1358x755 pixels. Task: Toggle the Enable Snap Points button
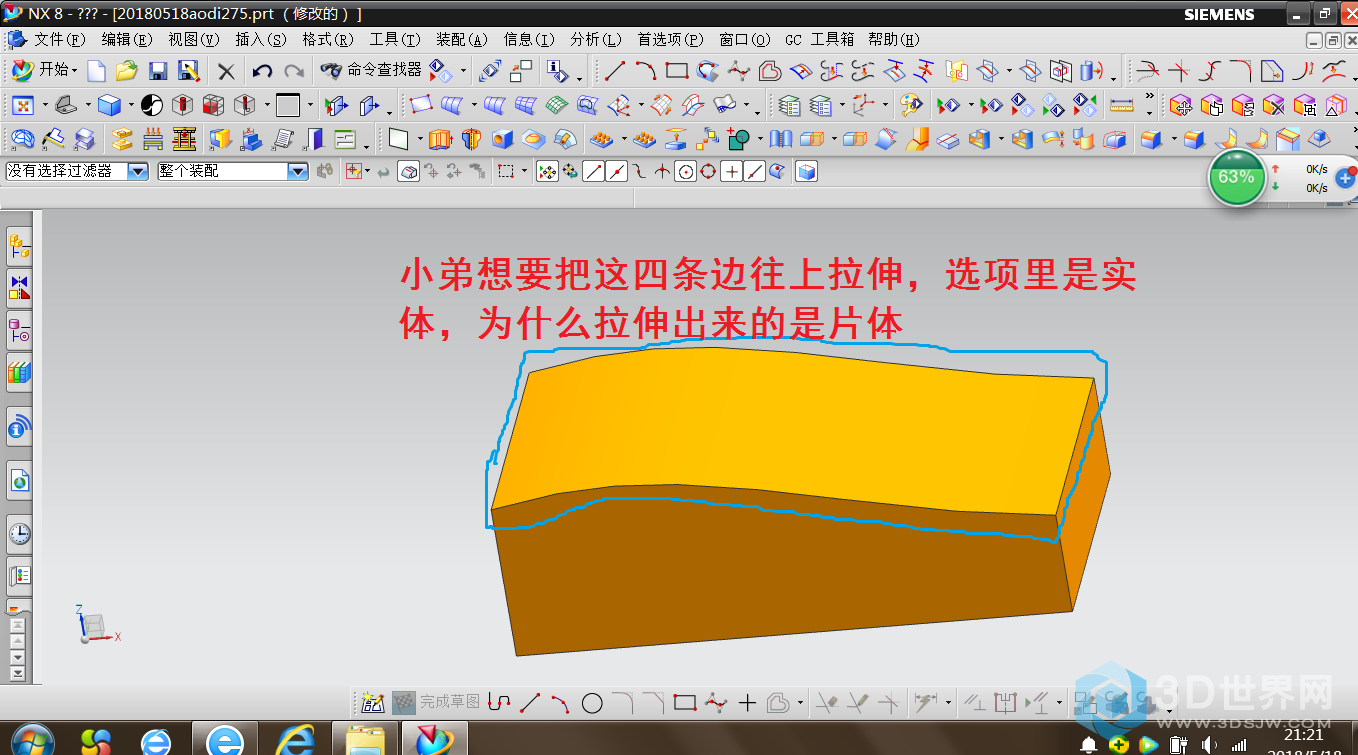(x=547, y=172)
